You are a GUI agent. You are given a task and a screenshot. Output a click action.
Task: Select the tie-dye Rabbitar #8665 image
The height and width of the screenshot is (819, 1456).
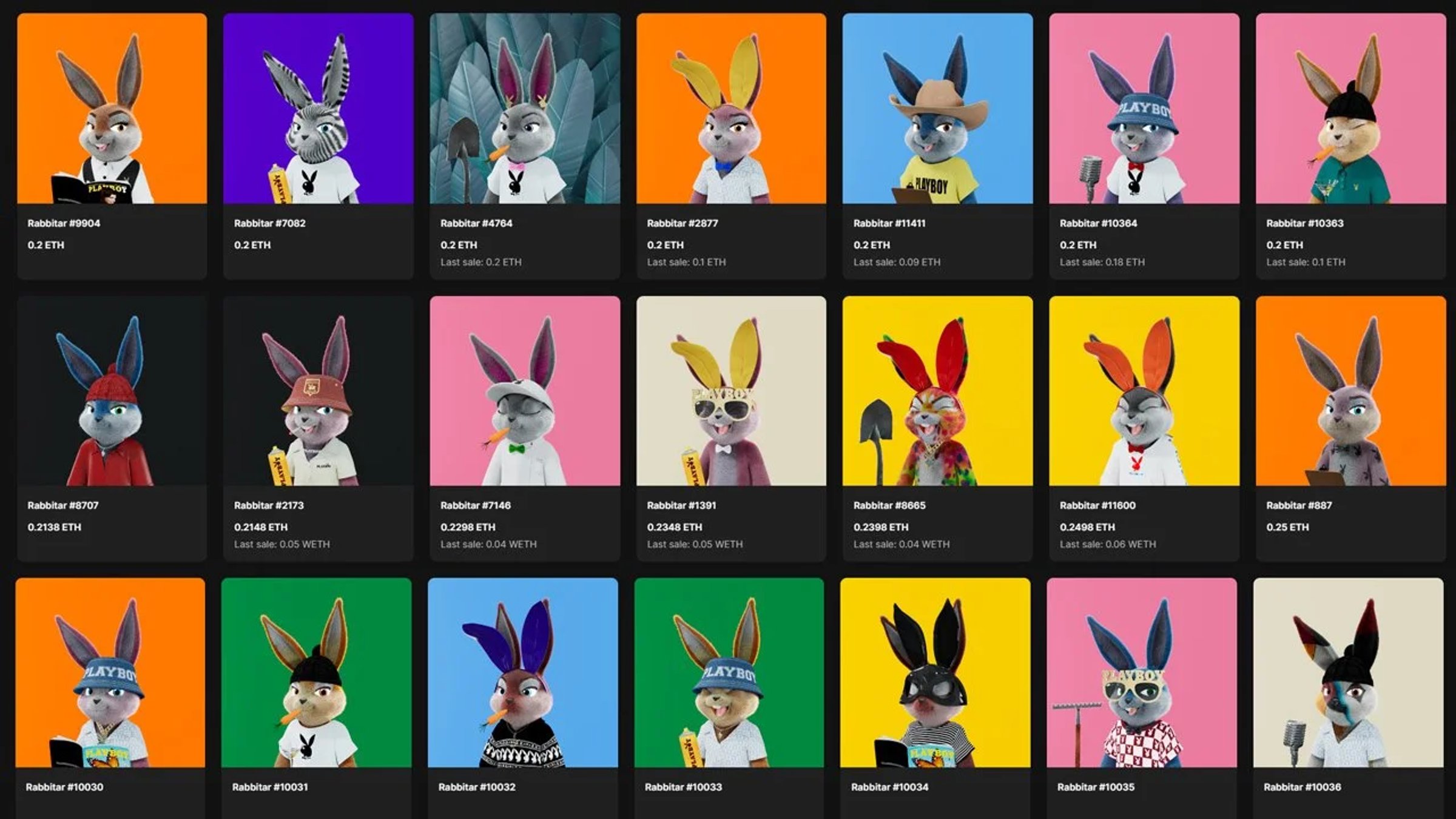[937, 391]
